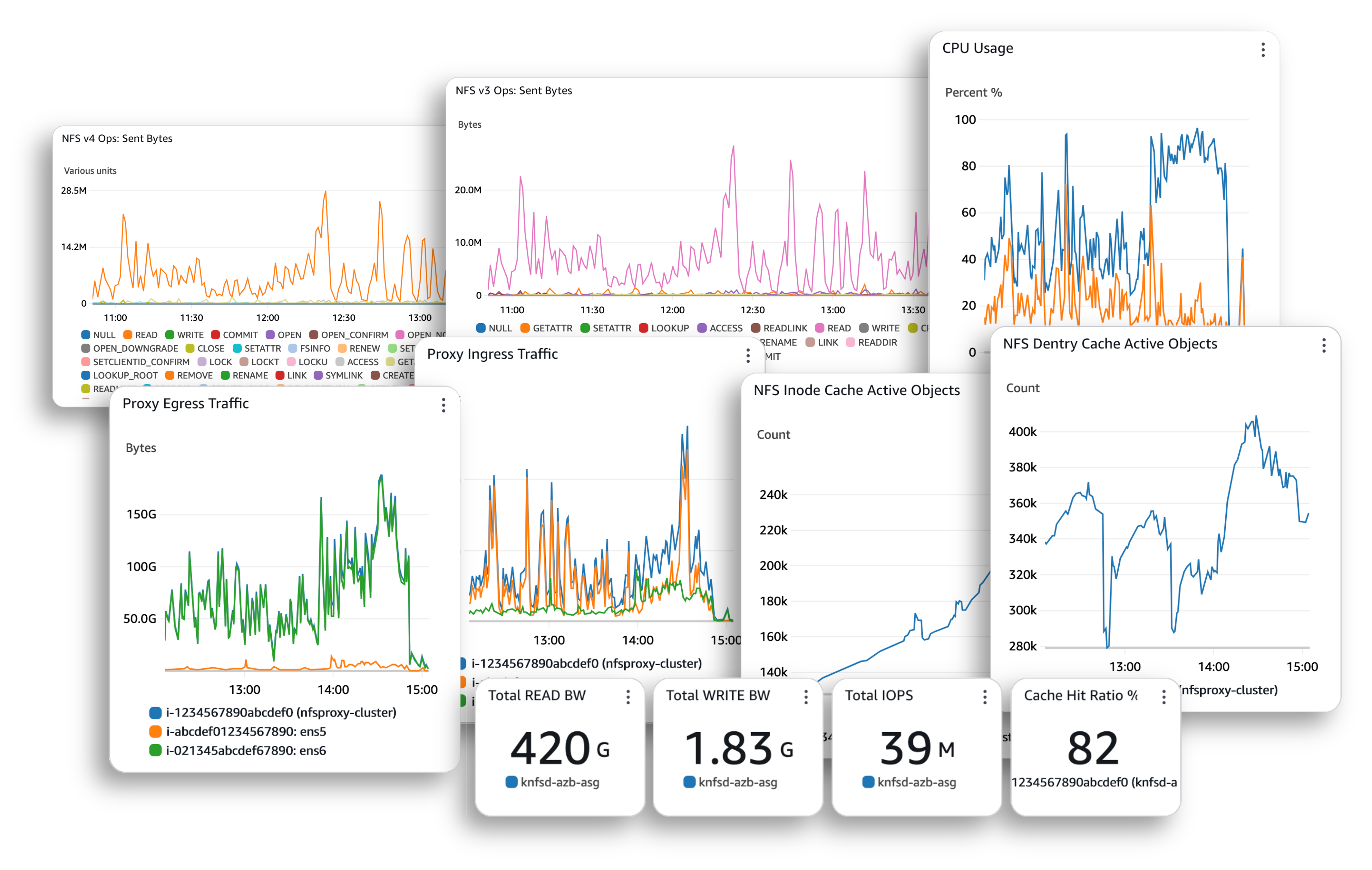Screen dimensions: 1372x870
Task: Select LINK legend entry in NFS v4 chart
Action: [x=291, y=376]
